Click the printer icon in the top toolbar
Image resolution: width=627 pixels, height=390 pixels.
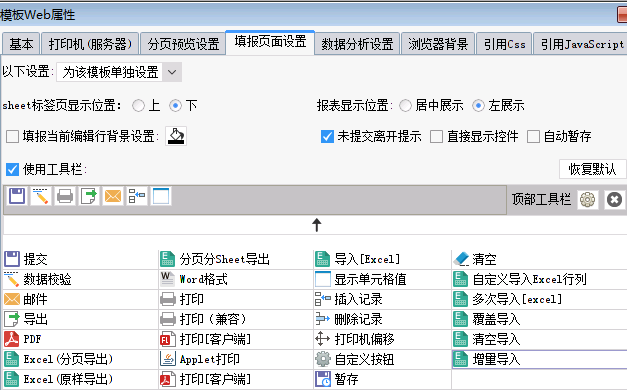pos(65,196)
